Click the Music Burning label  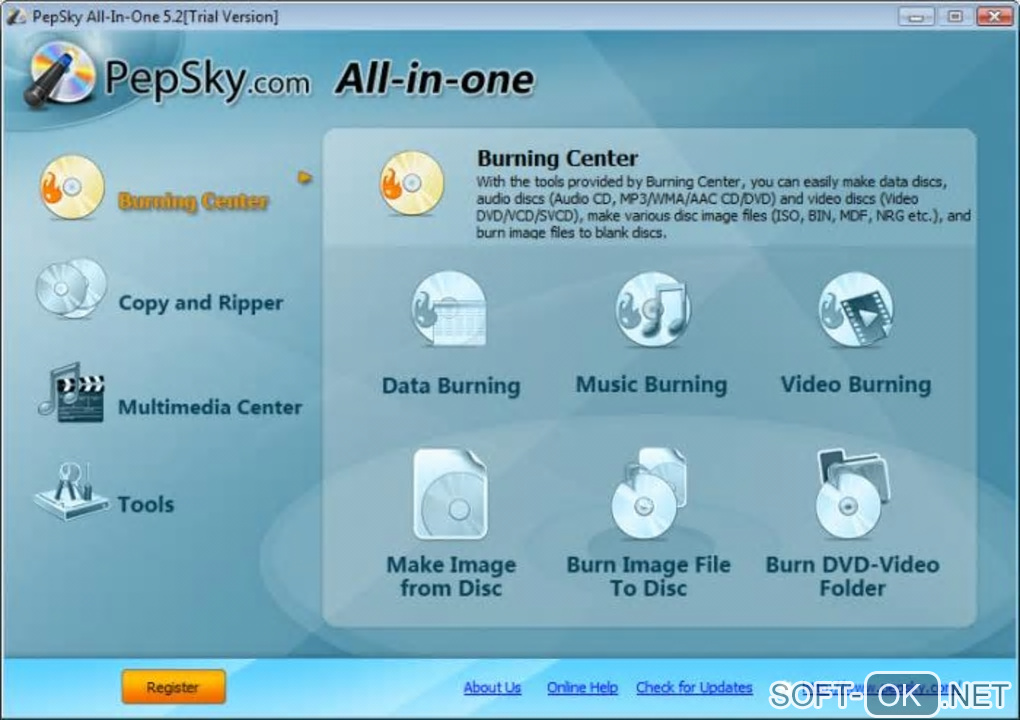click(651, 384)
